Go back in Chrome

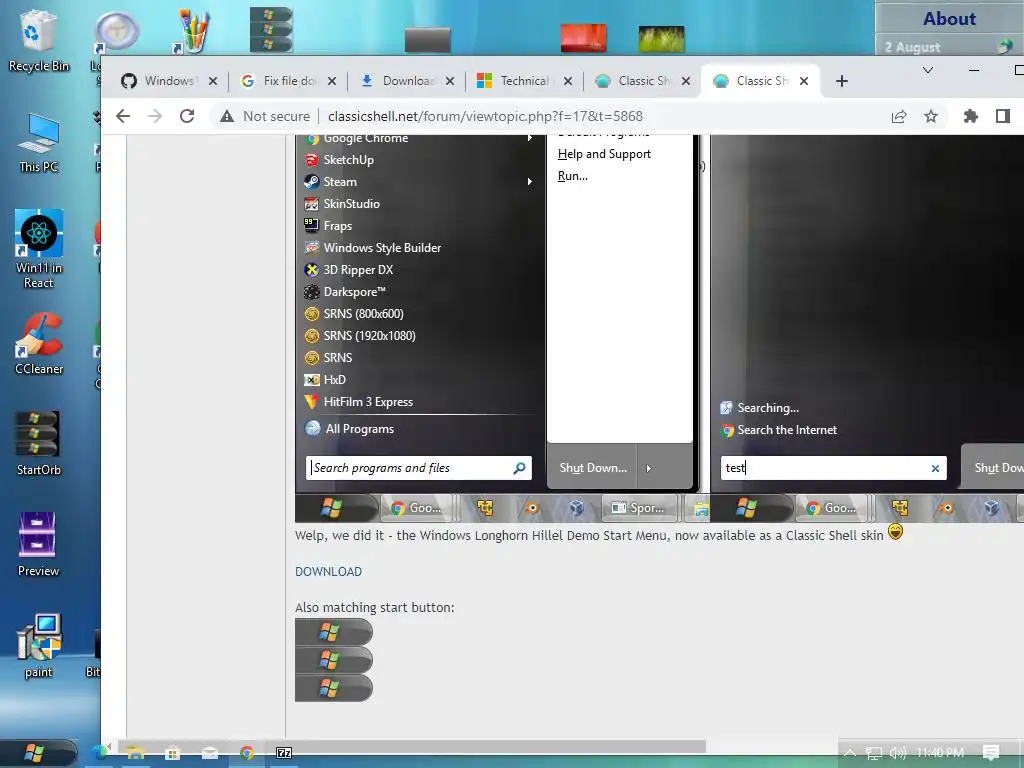pyautogui.click(x=123, y=116)
